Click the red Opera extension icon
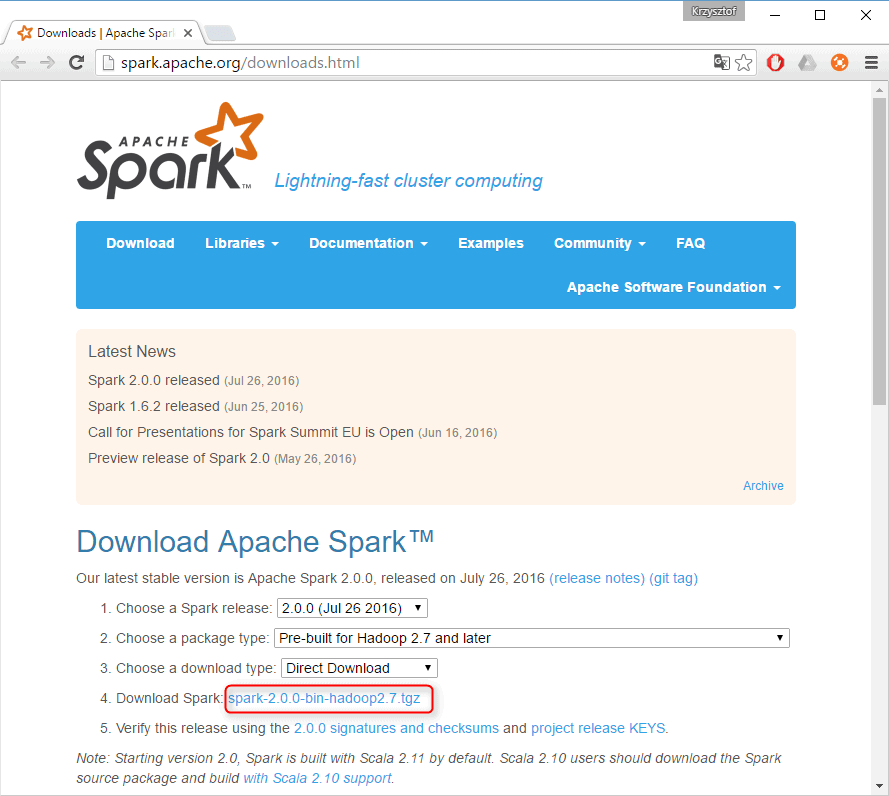The height and width of the screenshot is (796, 889). 776,62
